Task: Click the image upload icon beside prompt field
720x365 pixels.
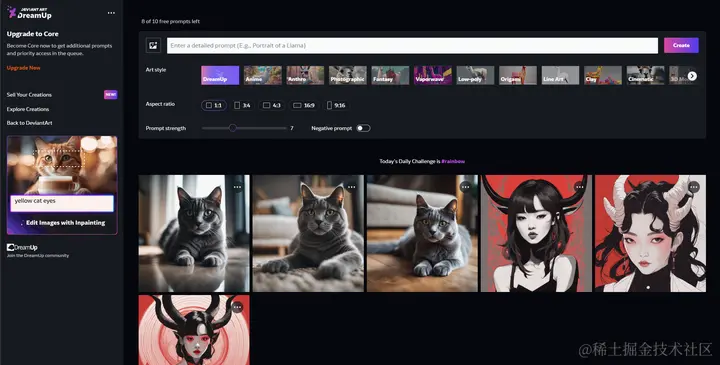Action: pyautogui.click(x=153, y=45)
